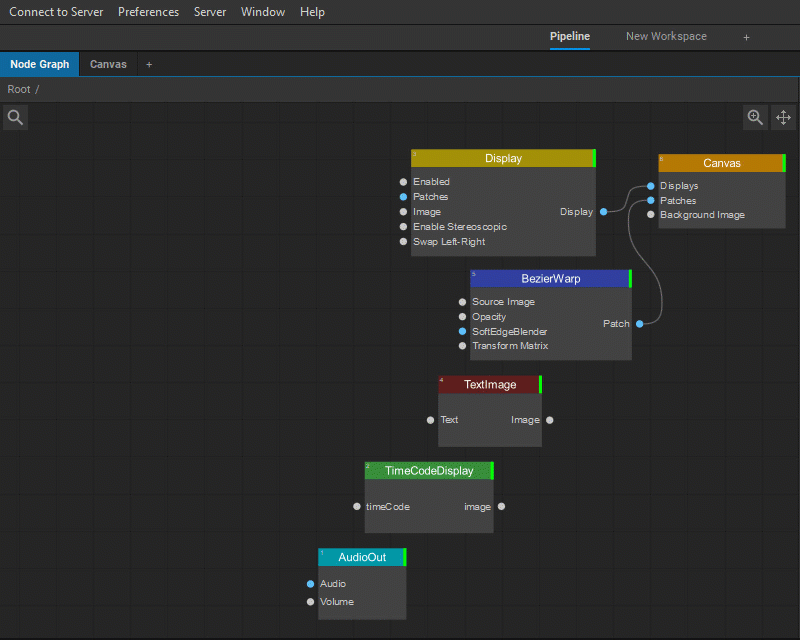Click Display node's Enabled input port
The height and width of the screenshot is (640, 800).
[x=403, y=182]
